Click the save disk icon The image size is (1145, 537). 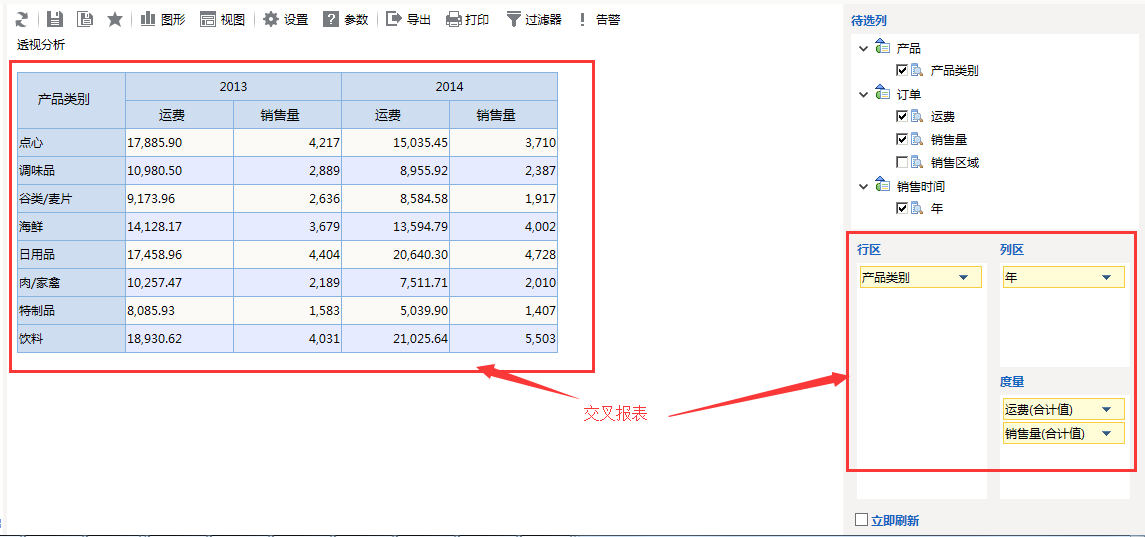55,20
